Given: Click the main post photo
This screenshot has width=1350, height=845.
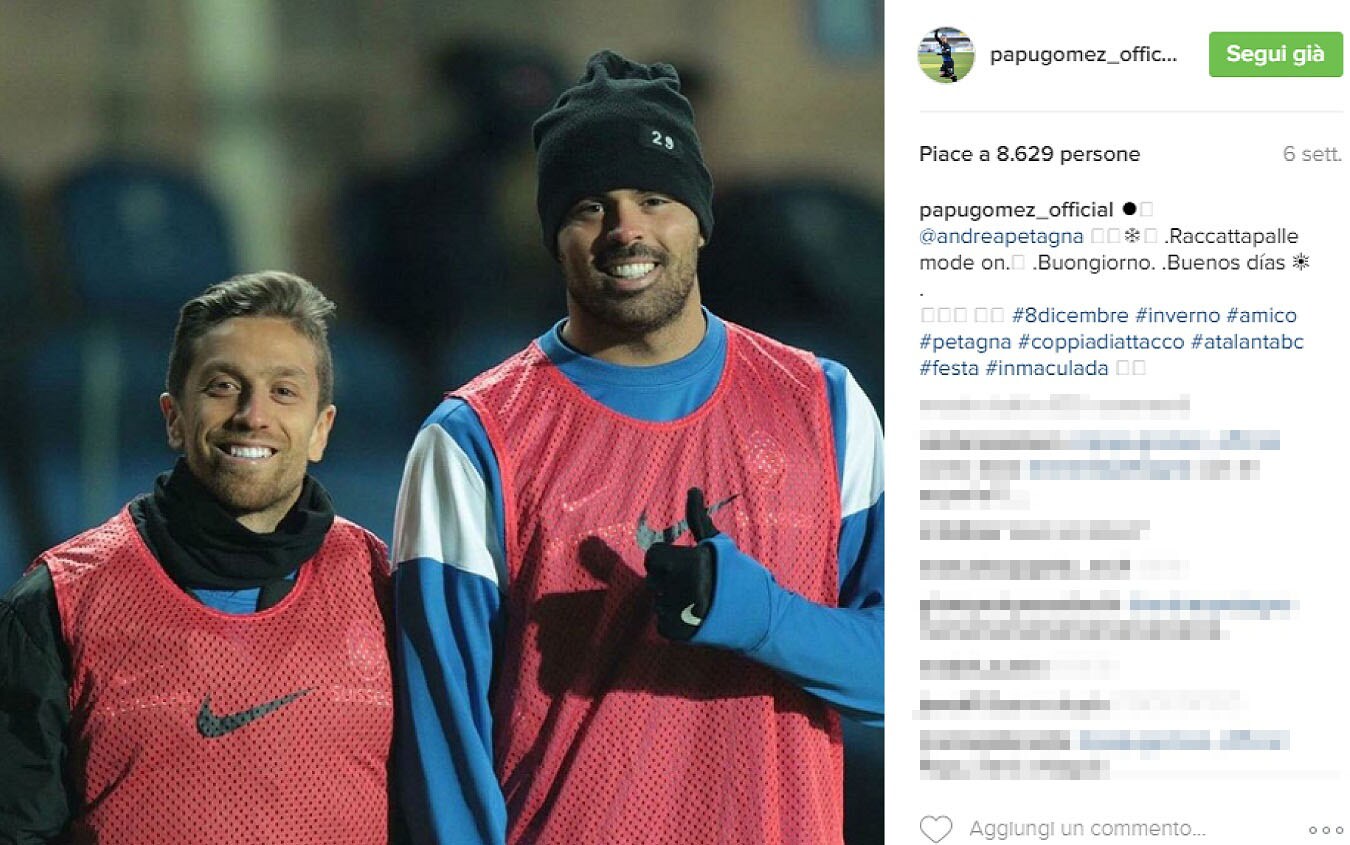Looking at the screenshot, I should click(x=442, y=422).
